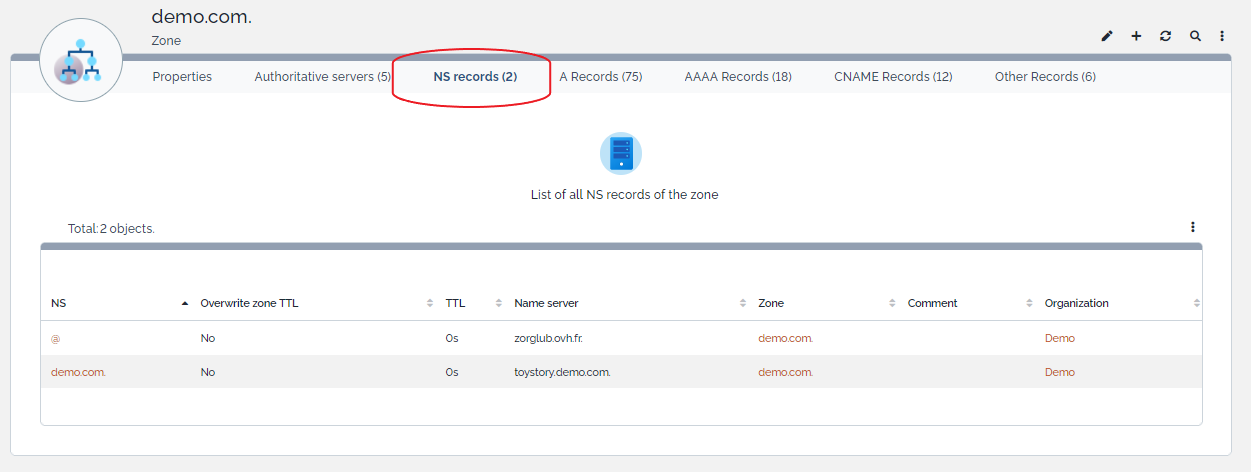Open the Authoritative servers (5) tab
The width and height of the screenshot is (1251, 472).
pos(322,77)
